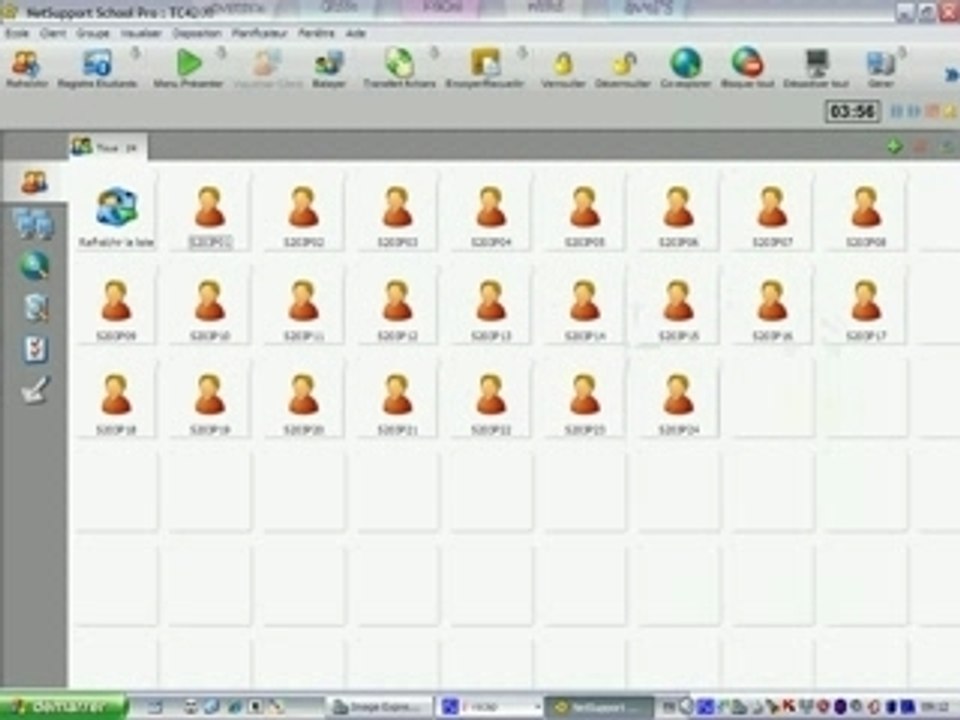Open the Ecole menu

click(x=17, y=33)
